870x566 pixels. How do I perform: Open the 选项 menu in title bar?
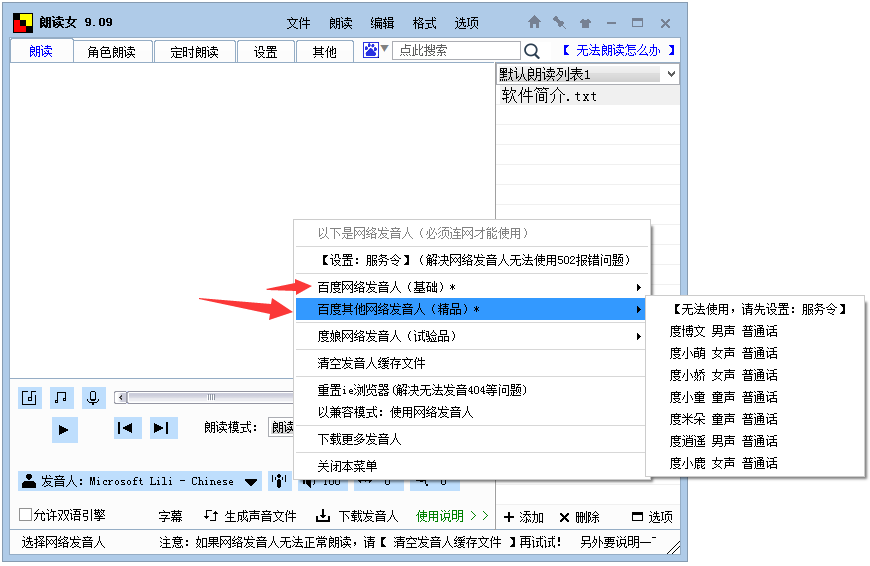tap(467, 23)
